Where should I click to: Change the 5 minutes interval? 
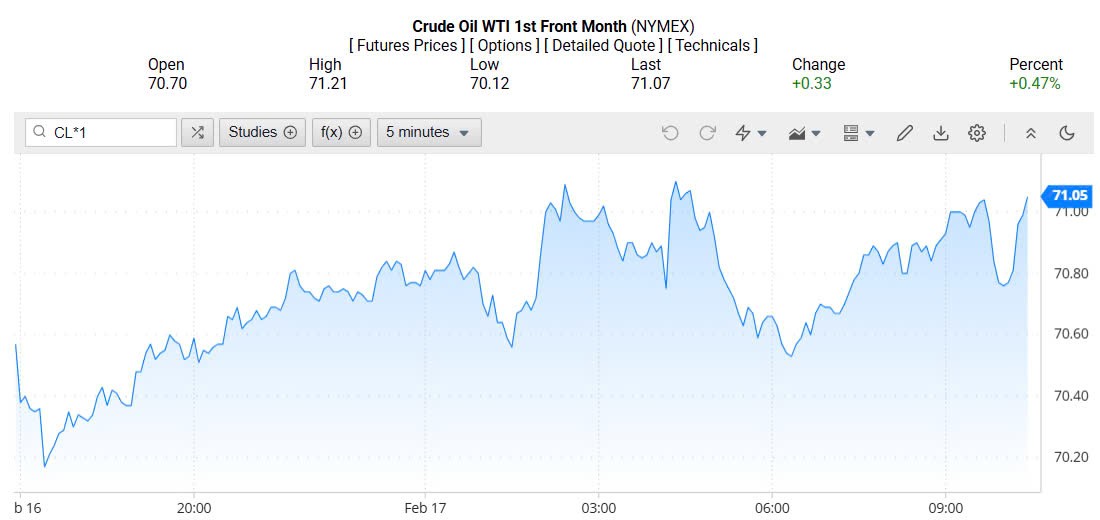(x=429, y=132)
